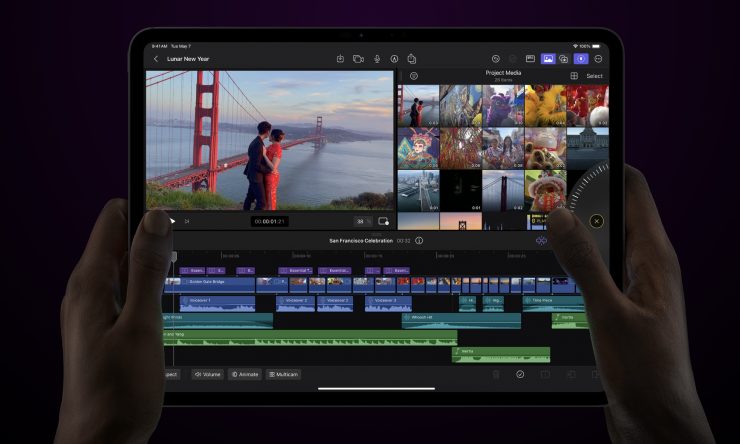Click the timecode display field
Screen dimensions: 740x444
click(269, 221)
